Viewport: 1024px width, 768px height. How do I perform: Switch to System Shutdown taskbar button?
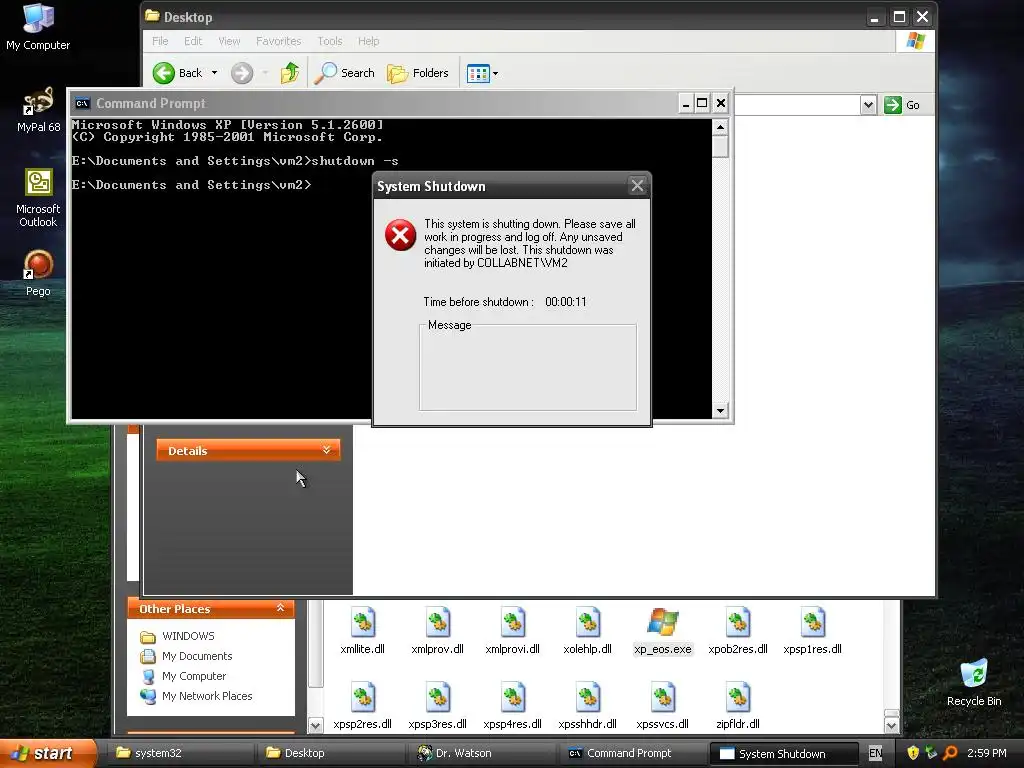pos(785,754)
